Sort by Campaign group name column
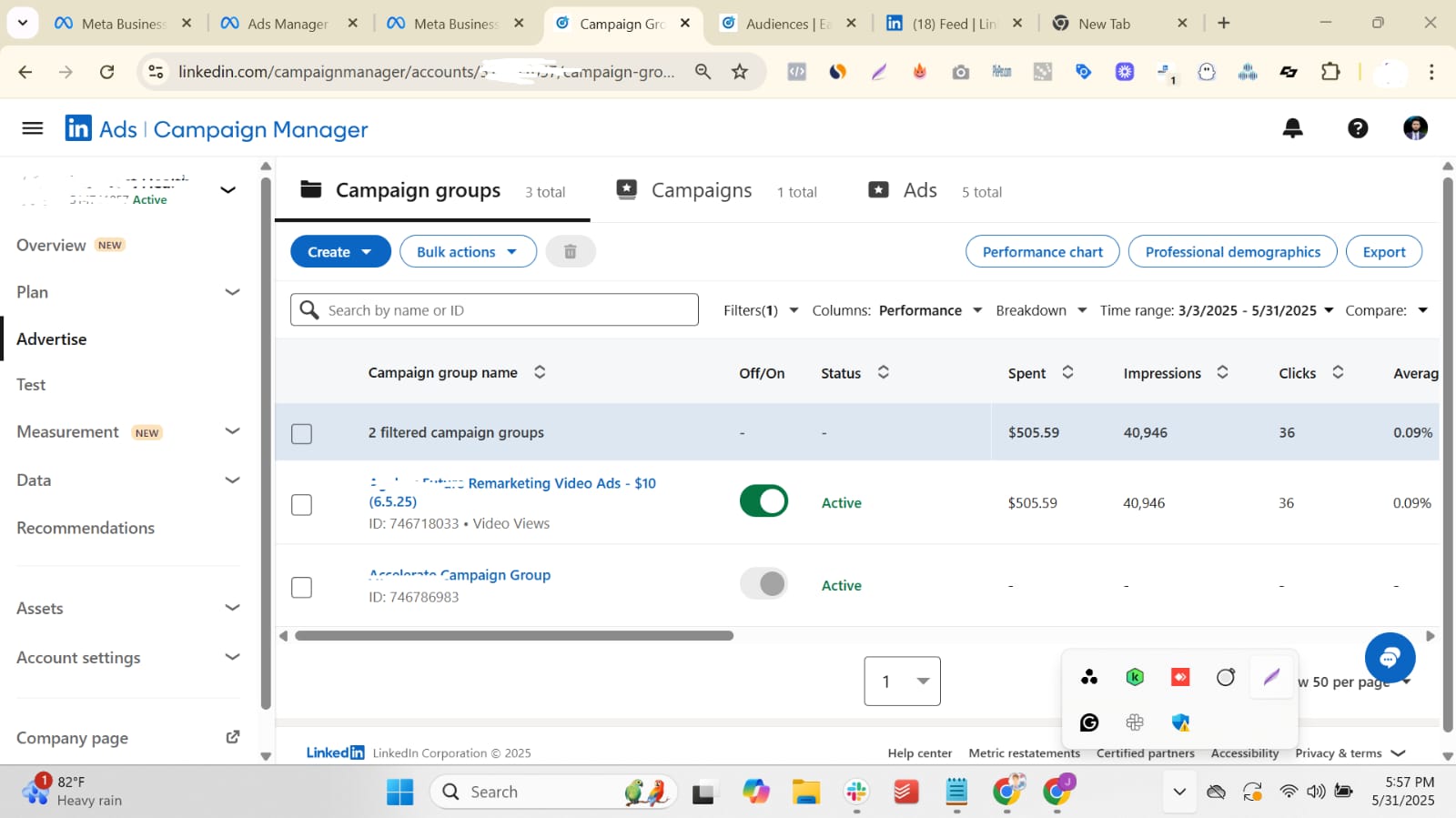Screen dimensions: 1456x818 tap(540, 372)
